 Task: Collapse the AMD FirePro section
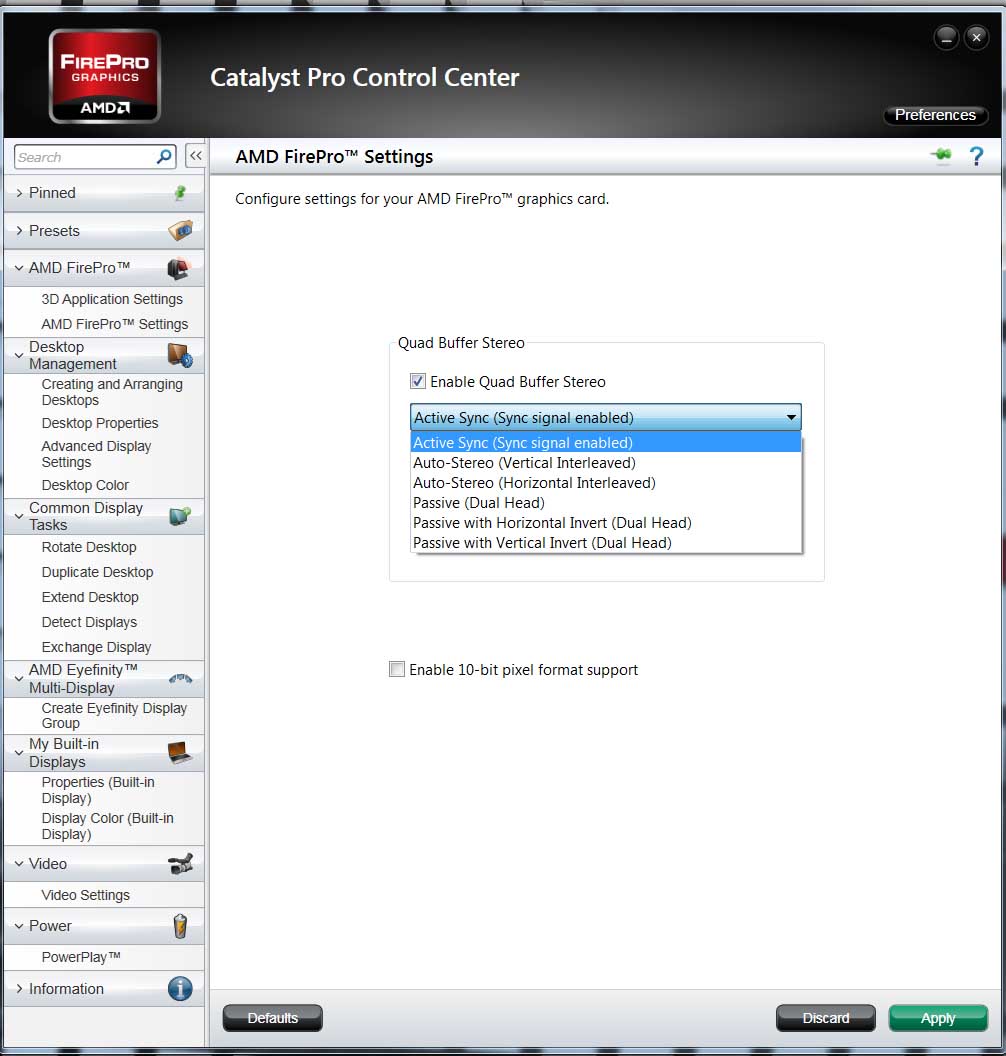coord(19,268)
